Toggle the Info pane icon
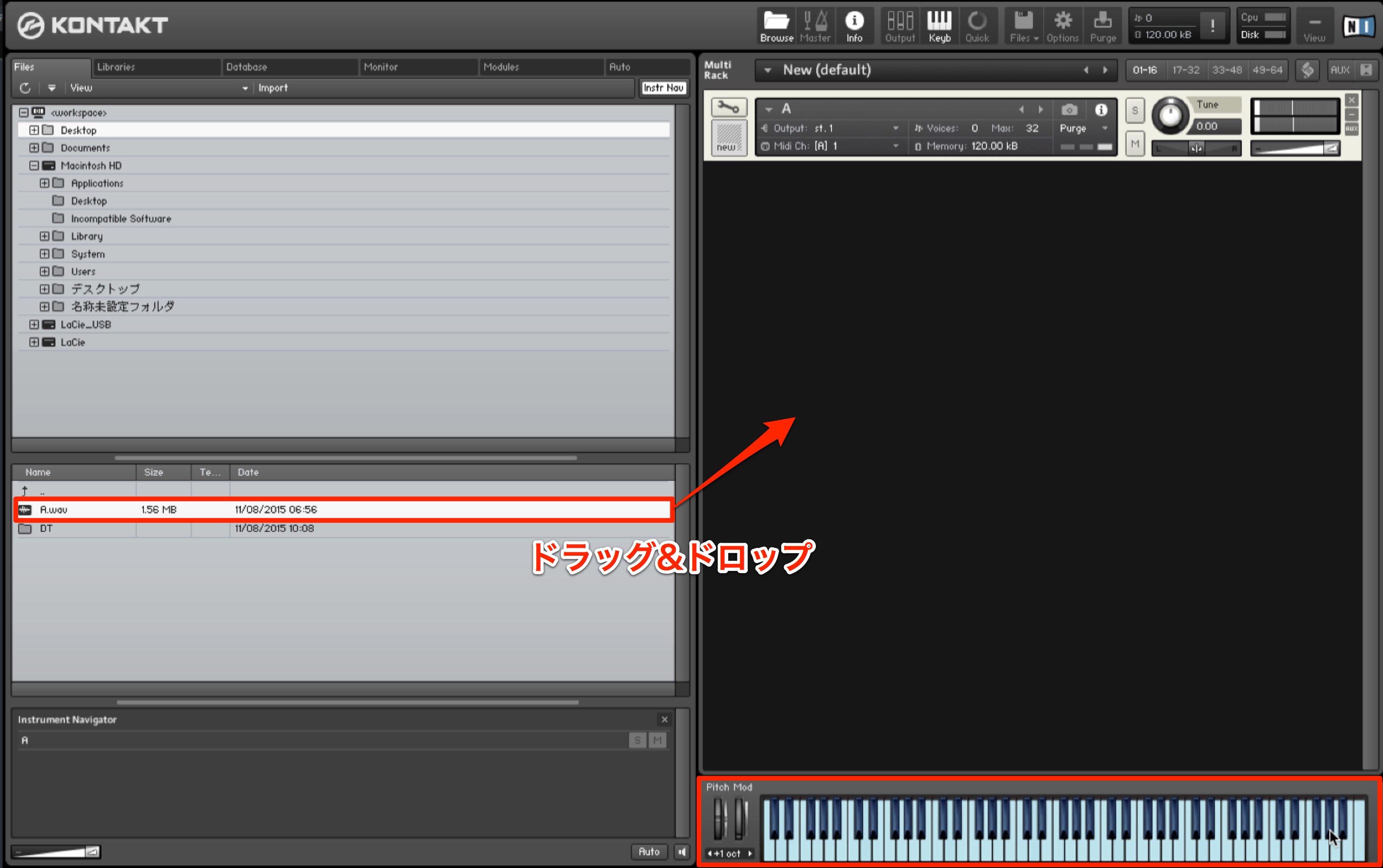The height and width of the screenshot is (868, 1383). pos(854,26)
